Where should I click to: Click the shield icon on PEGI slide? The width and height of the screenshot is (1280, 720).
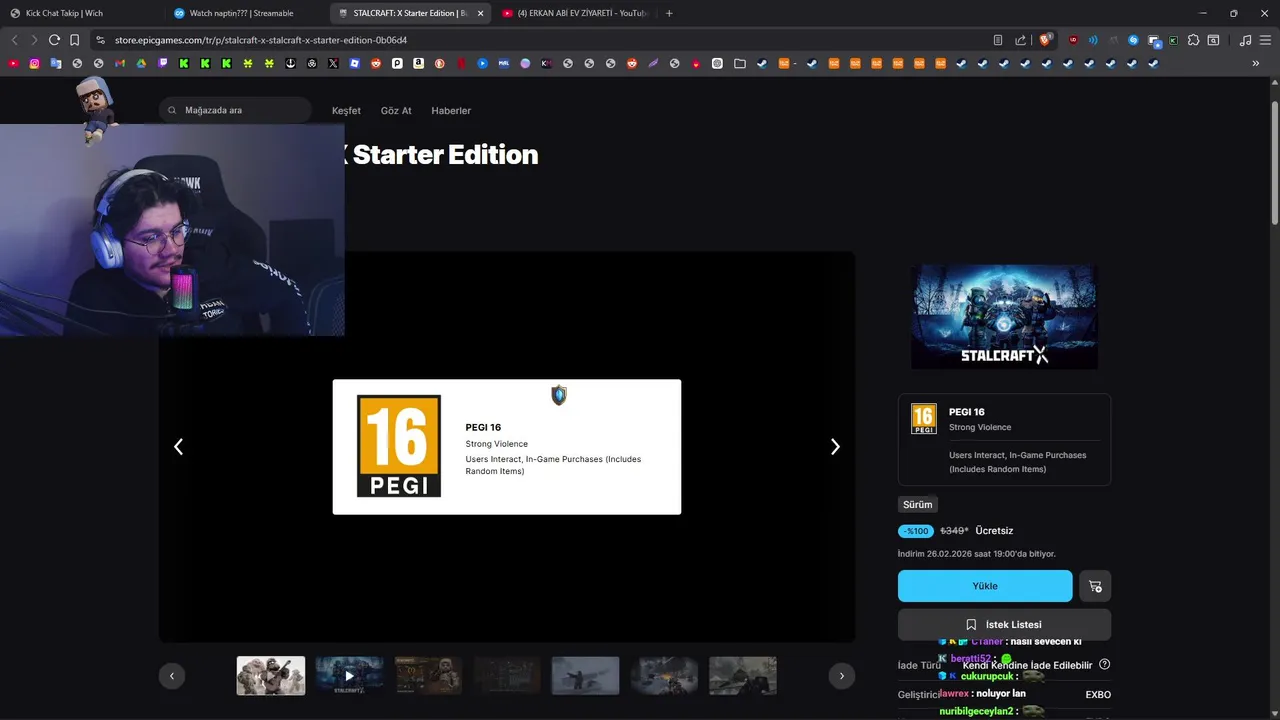559,396
